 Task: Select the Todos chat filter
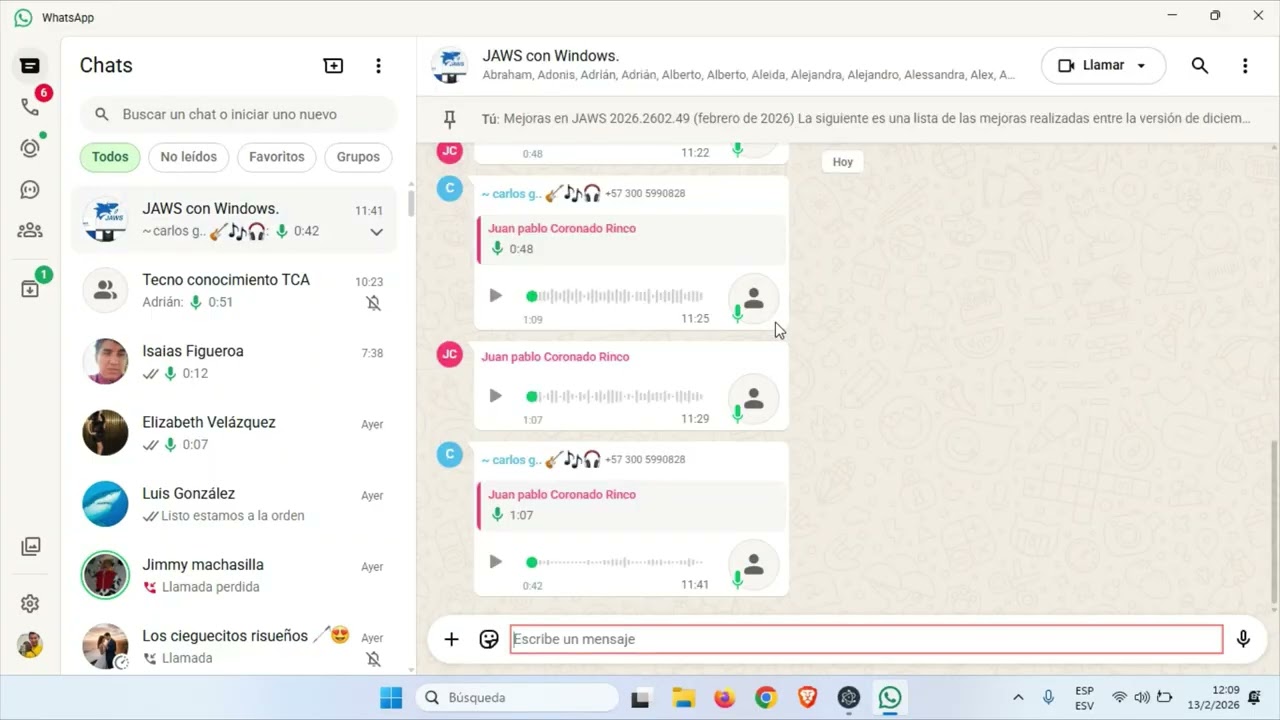click(x=110, y=157)
